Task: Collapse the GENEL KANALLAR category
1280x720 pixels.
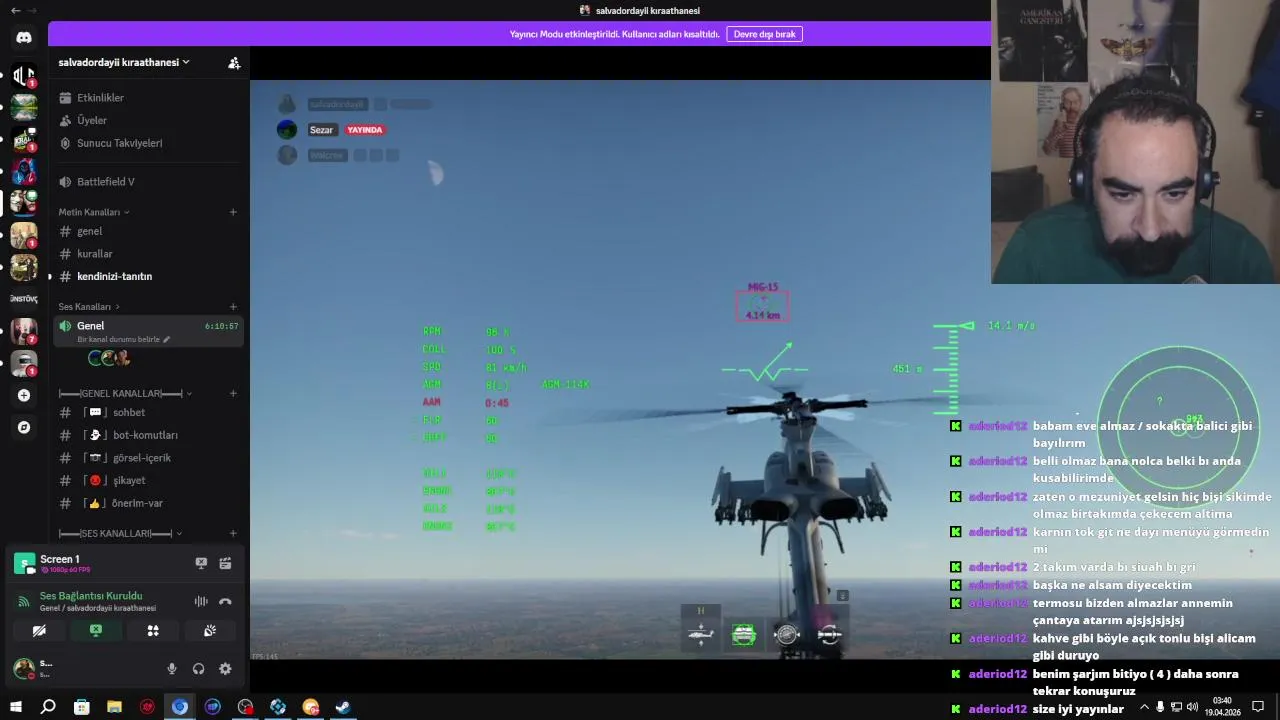Action: point(125,393)
